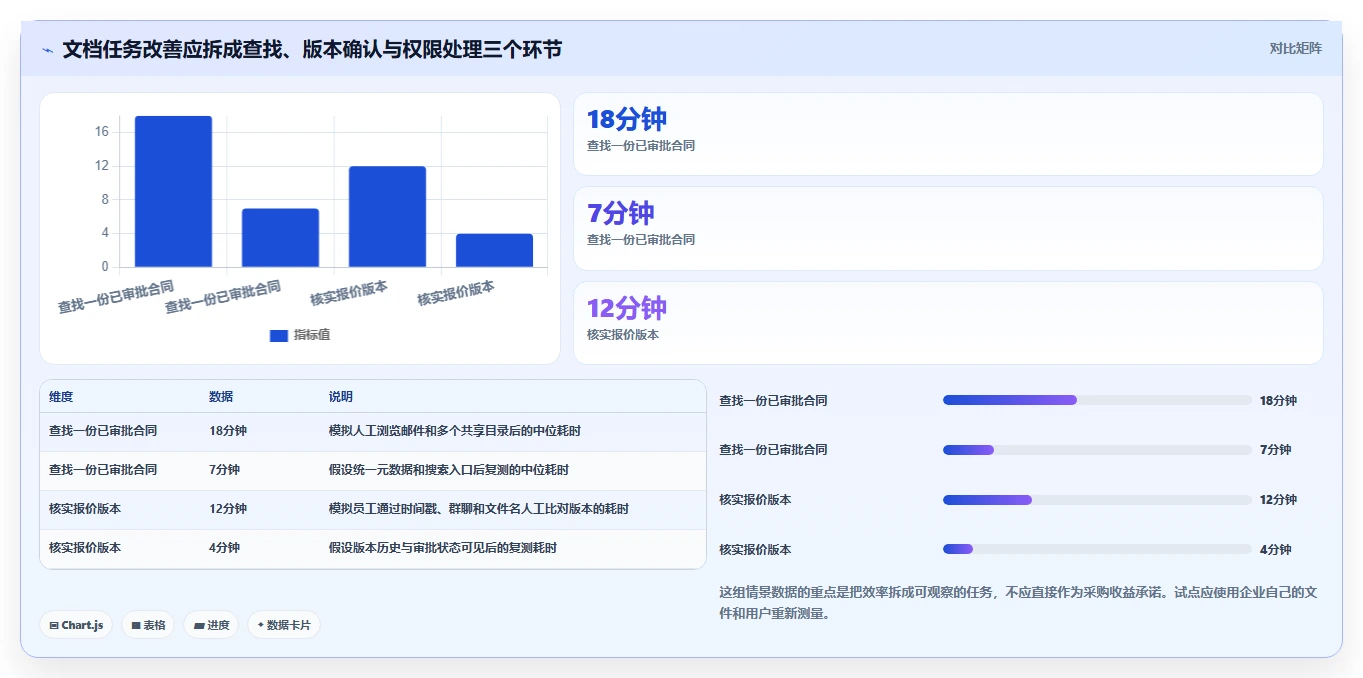Image resolution: width=1363 pixels, height=678 pixels.
Task: Click the description starting 假设版本历史
Action: (x=443, y=548)
